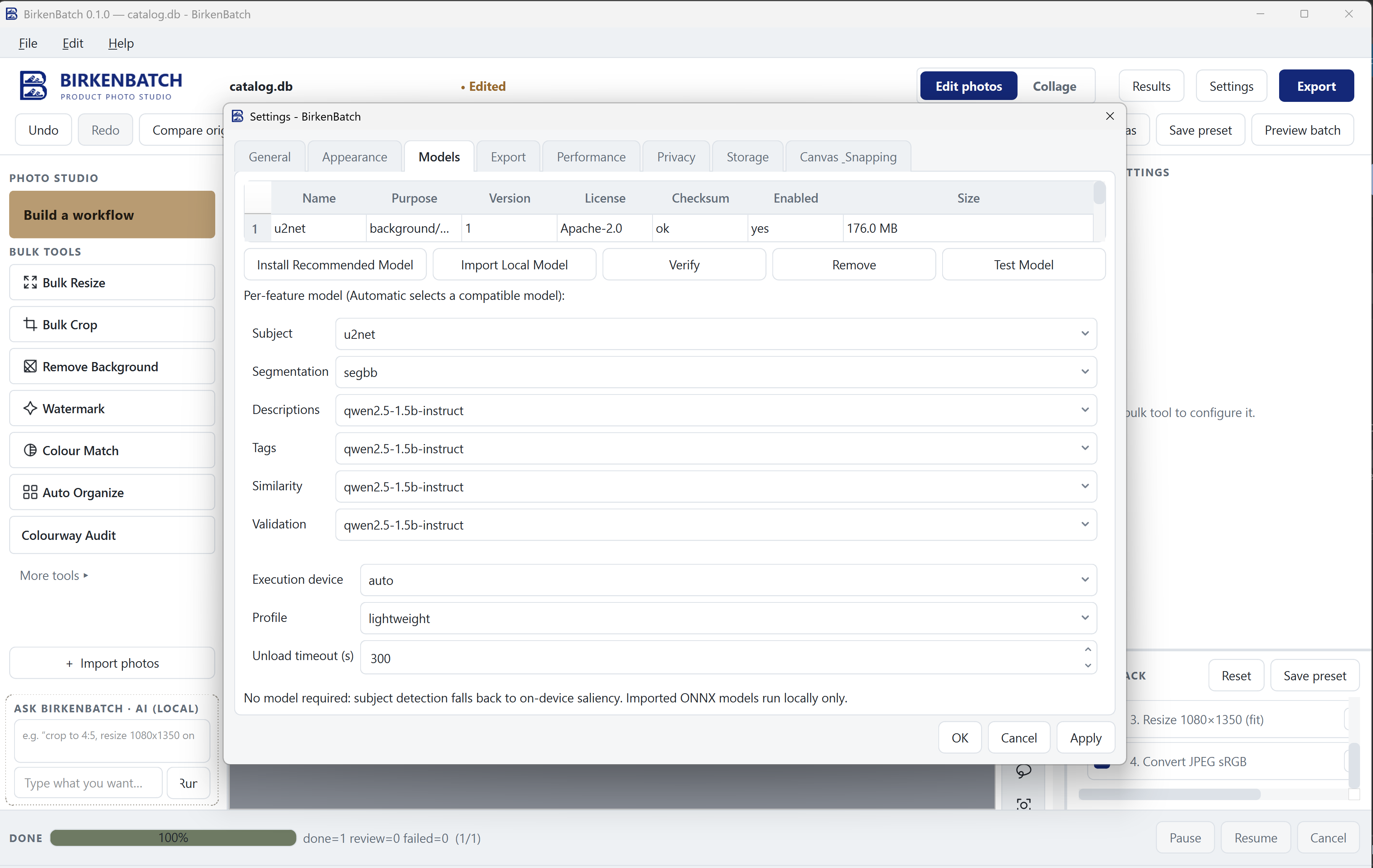Image resolution: width=1373 pixels, height=868 pixels.
Task: Decrease the Unload timeout with the down arrow
Action: [1087, 665]
